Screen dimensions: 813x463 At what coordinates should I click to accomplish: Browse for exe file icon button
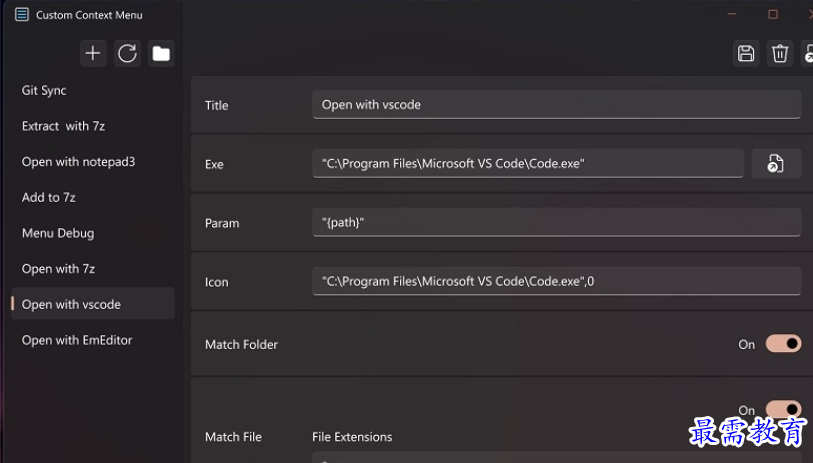pos(776,164)
